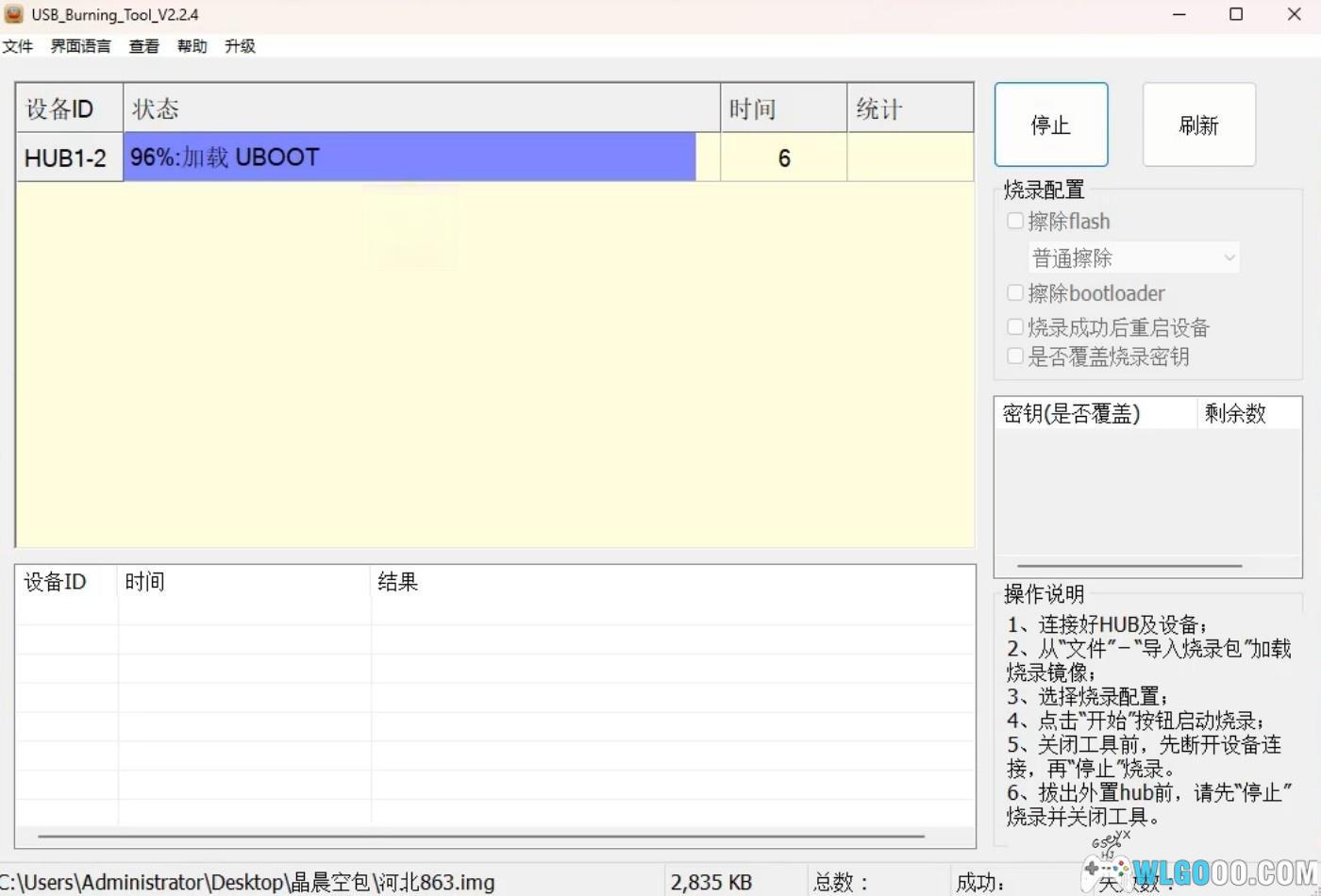Click the USB Burning Tool app icon
The width and height of the screenshot is (1321, 896).
(x=13, y=14)
